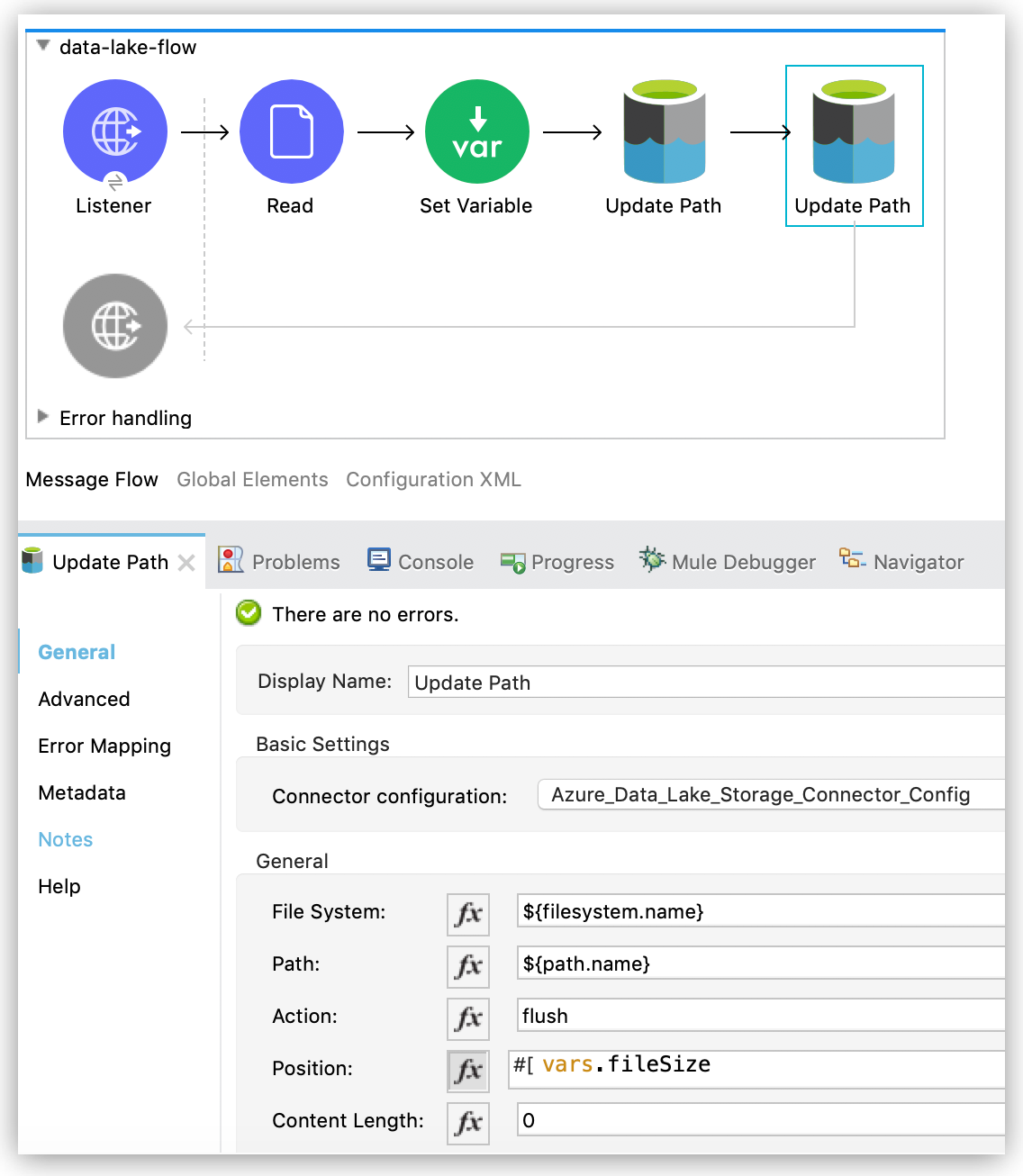Select the Listener component icon
The height and width of the screenshot is (1176, 1023).
tap(115, 131)
